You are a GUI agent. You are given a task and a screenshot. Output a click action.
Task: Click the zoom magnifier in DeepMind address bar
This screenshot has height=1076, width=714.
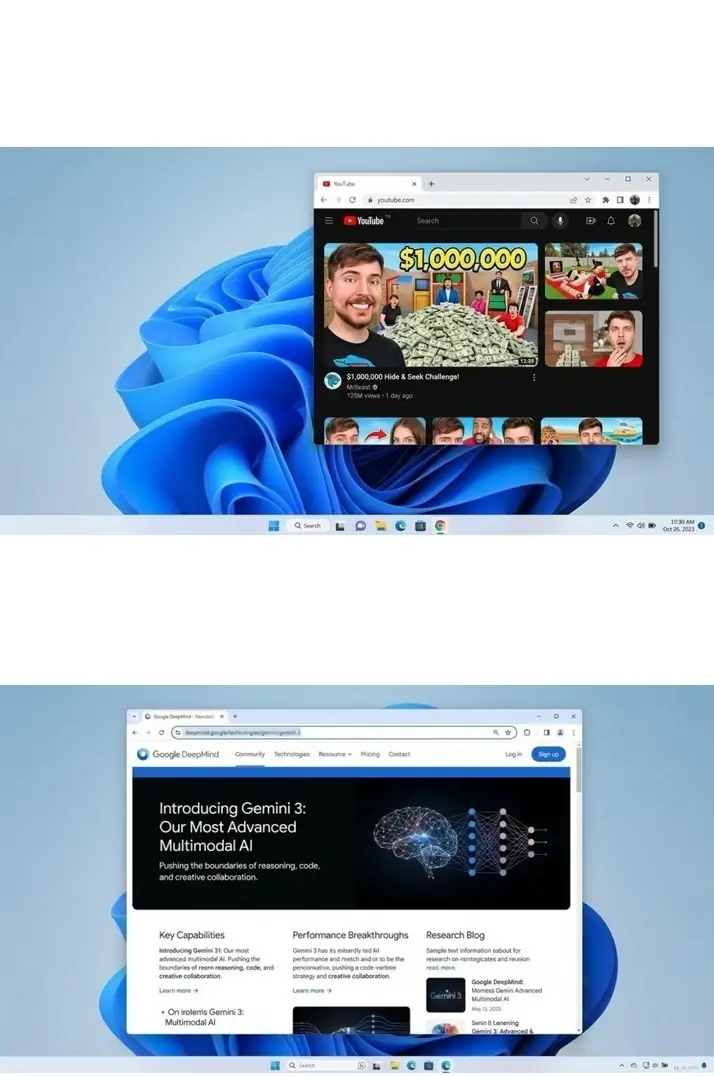tap(496, 733)
